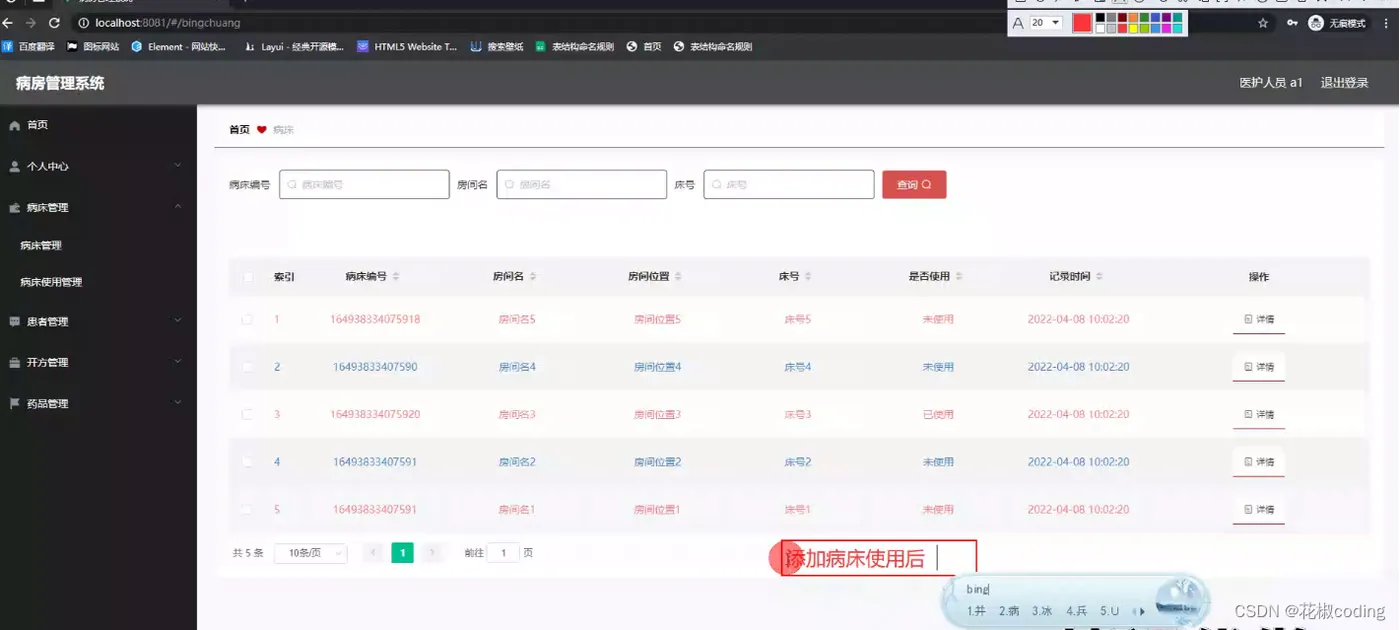Screen dimensions: 1400x630
Task: Go to next page arrow in pagination
Action: tap(432, 553)
